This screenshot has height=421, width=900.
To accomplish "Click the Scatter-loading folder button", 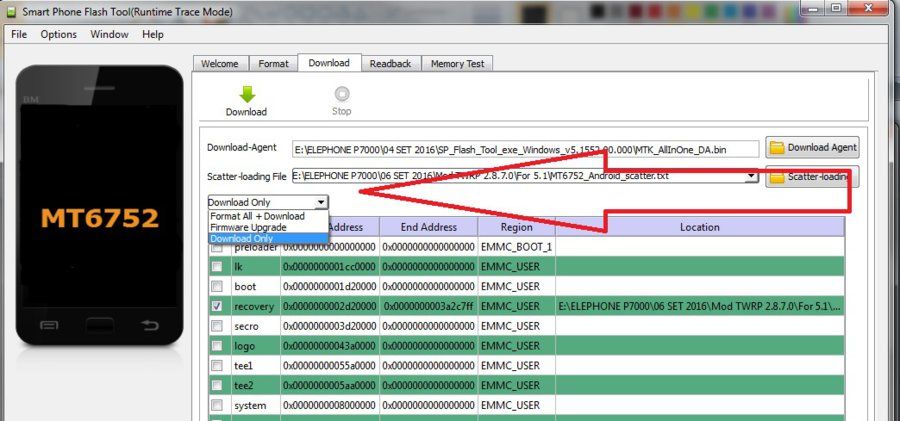I will pos(812,177).
